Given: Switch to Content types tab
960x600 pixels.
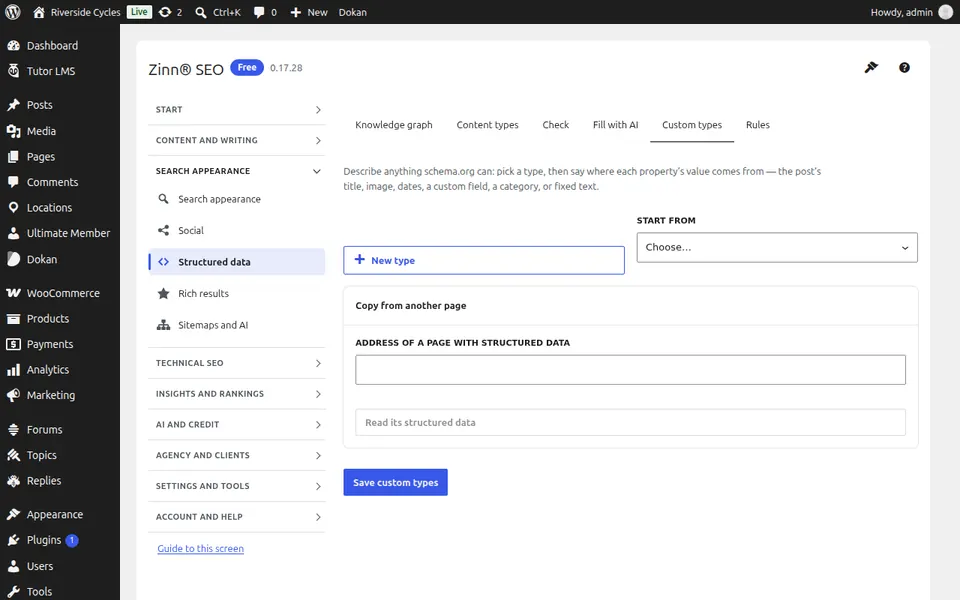Looking at the screenshot, I should coord(487,125).
